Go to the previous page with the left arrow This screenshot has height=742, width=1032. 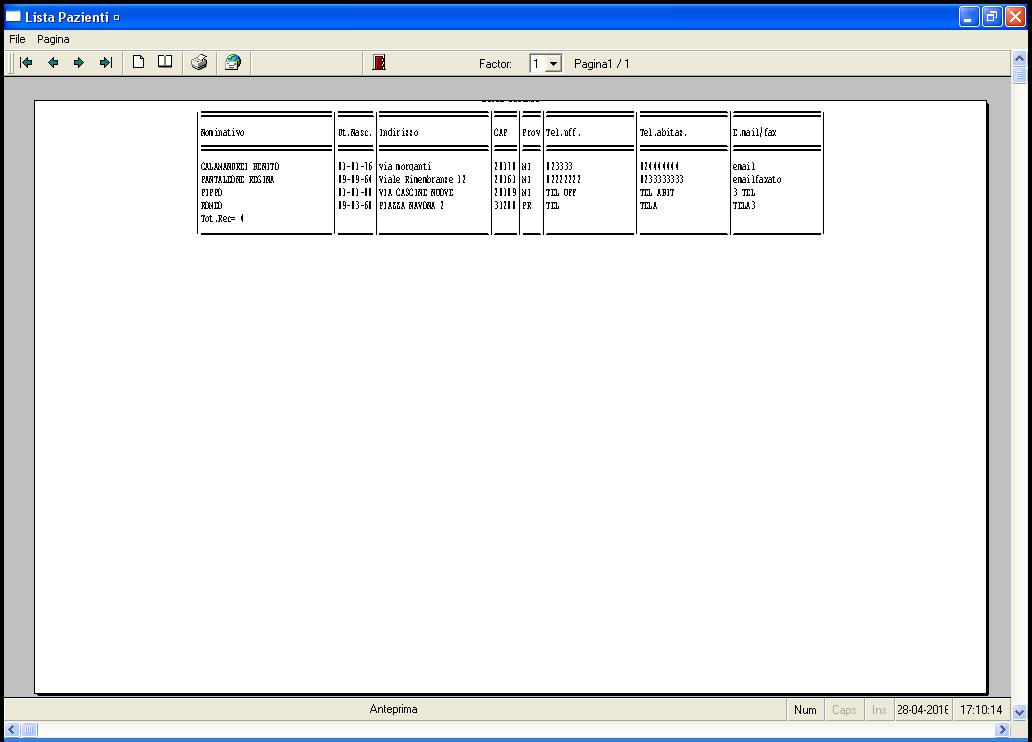[53, 63]
